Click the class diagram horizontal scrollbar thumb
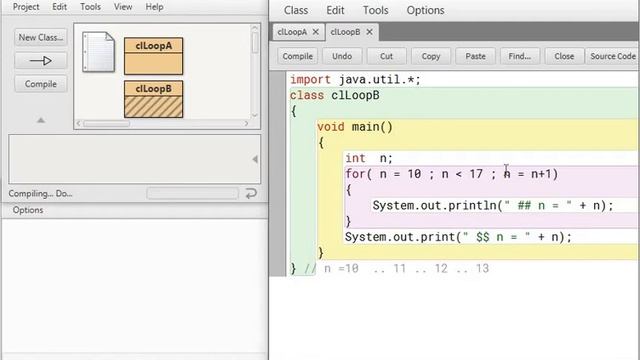The width and height of the screenshot is (640, 360). click(x=107, y=123)
